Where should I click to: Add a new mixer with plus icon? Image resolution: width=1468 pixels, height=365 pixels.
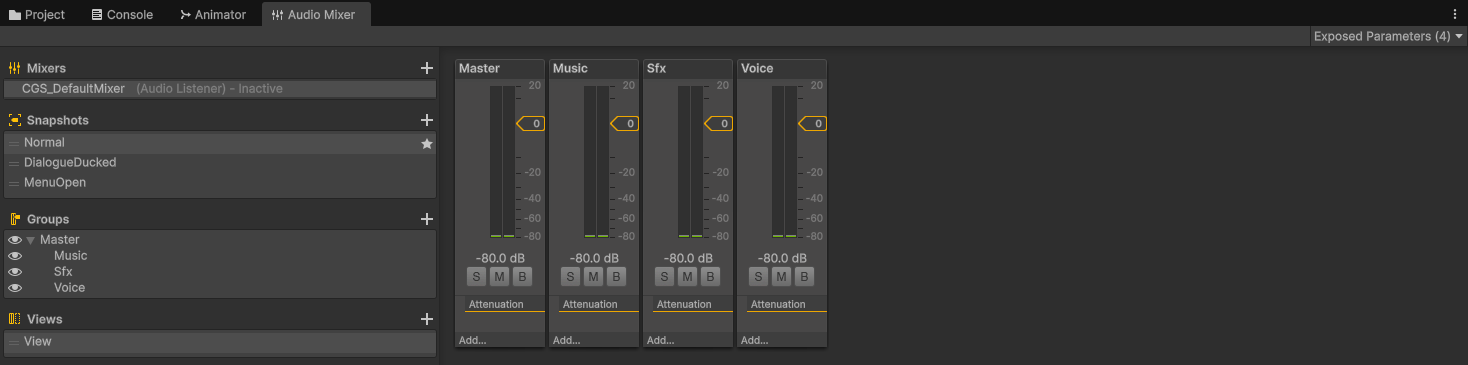pos(427,68)
